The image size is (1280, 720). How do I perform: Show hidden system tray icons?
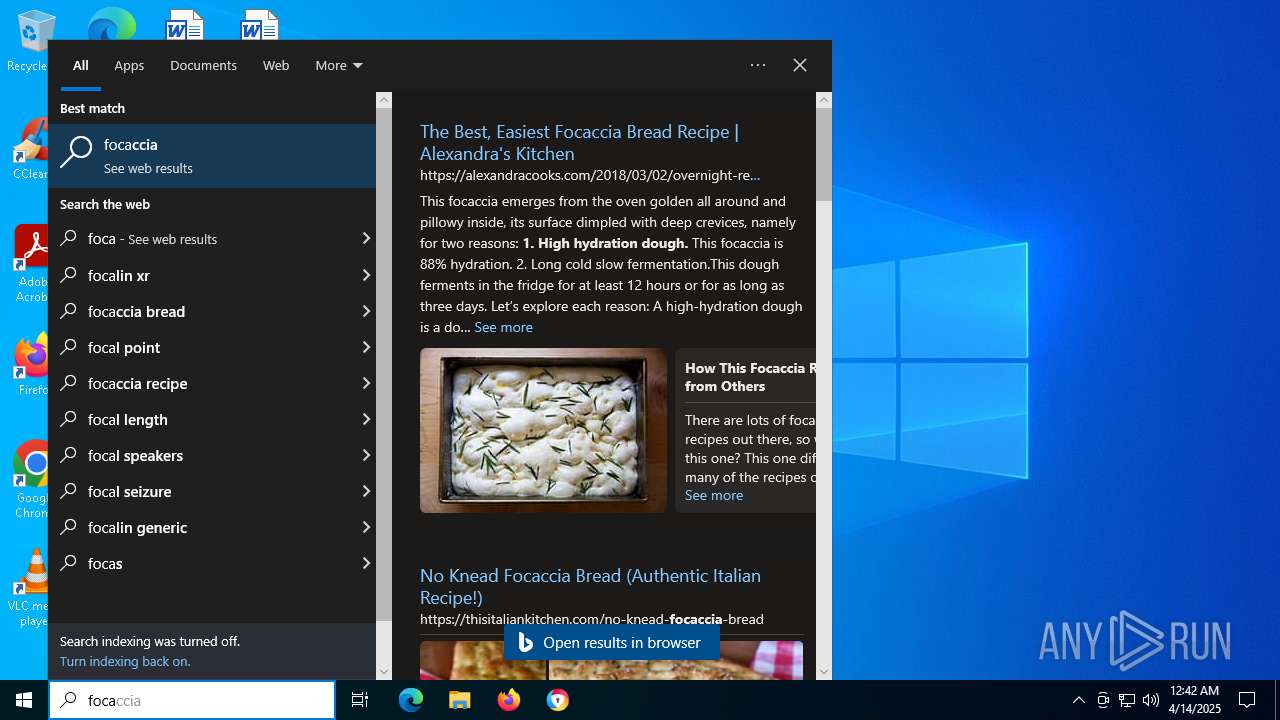[x=1078, y=700]
